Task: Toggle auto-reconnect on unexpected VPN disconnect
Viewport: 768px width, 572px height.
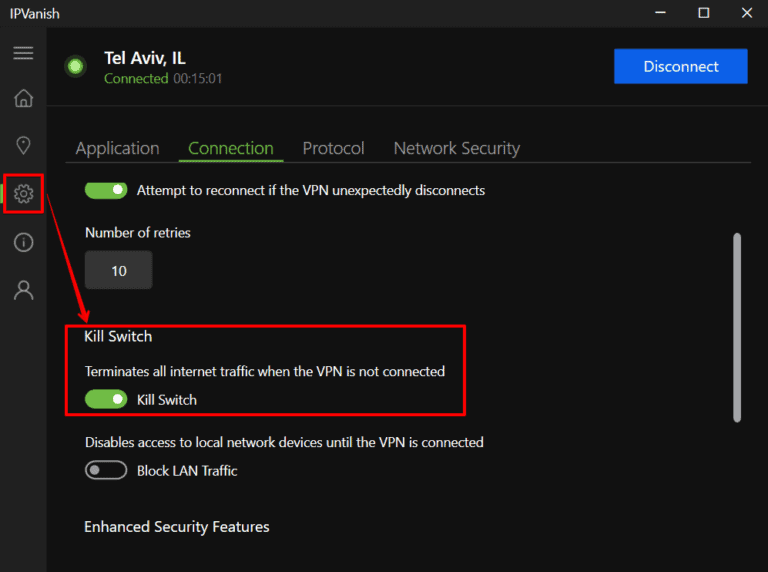Action: pyautogui.click(x=106, y=190)
